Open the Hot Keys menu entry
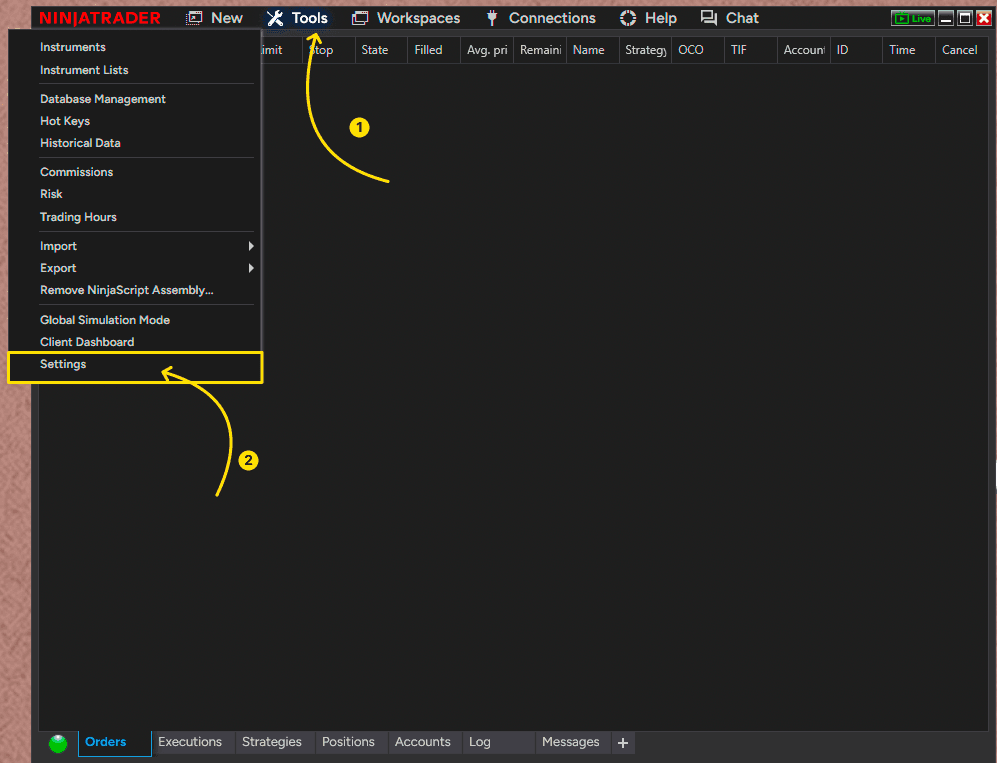997x763 pixels. (65, 121)
